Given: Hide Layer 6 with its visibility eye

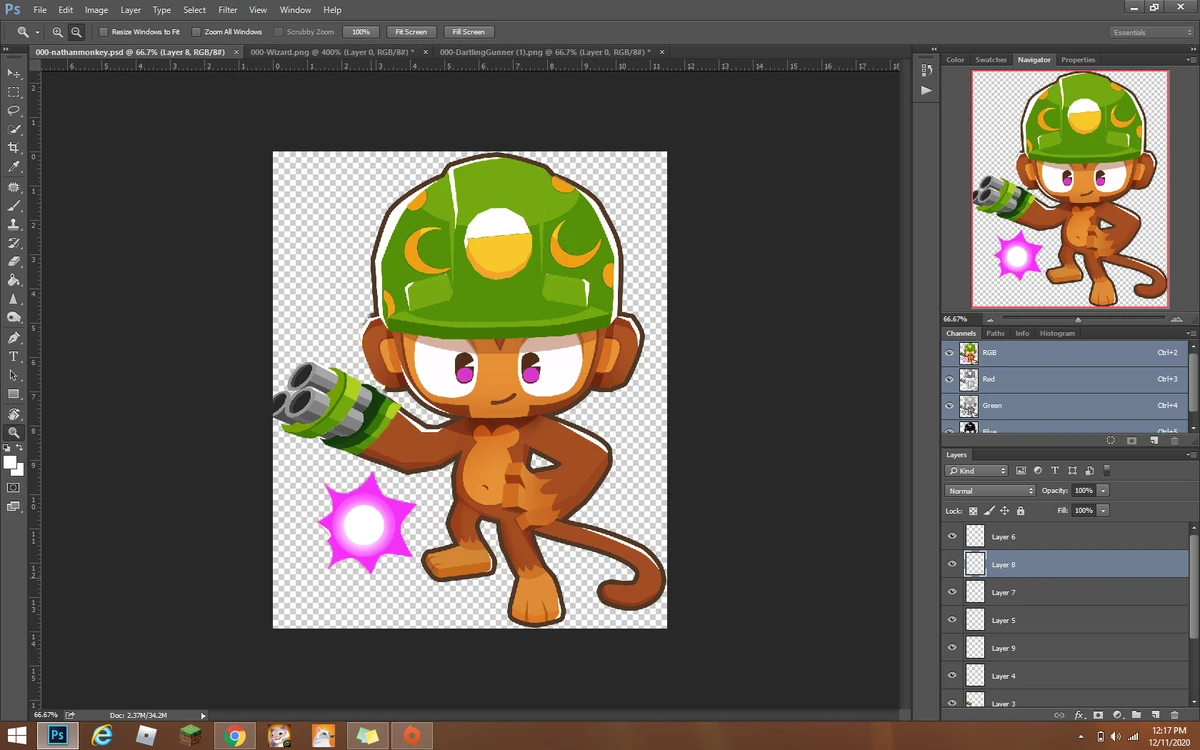Looking at the screenshot, I should pos(952,536).
